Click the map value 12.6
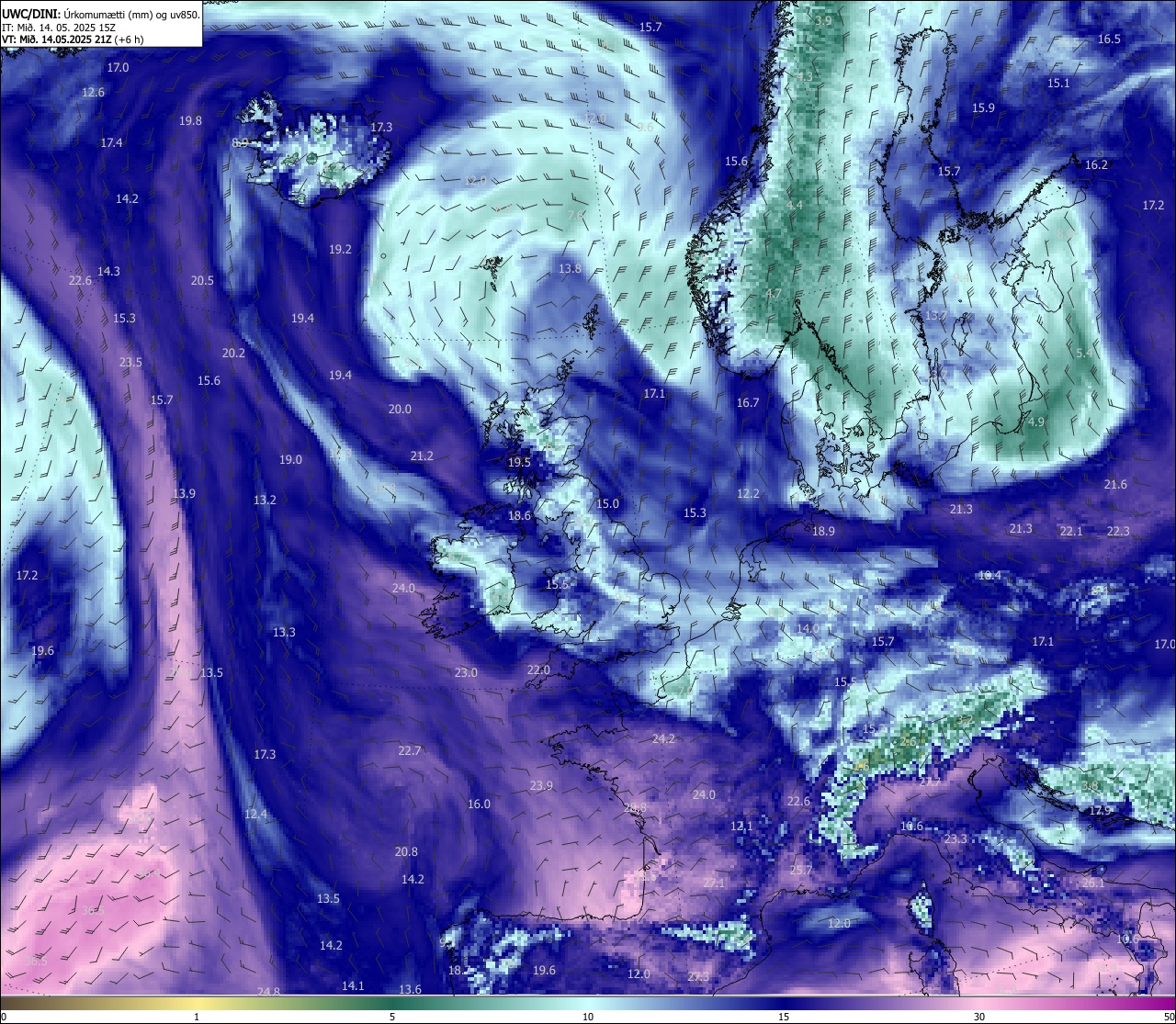 (x=93, y=93)
